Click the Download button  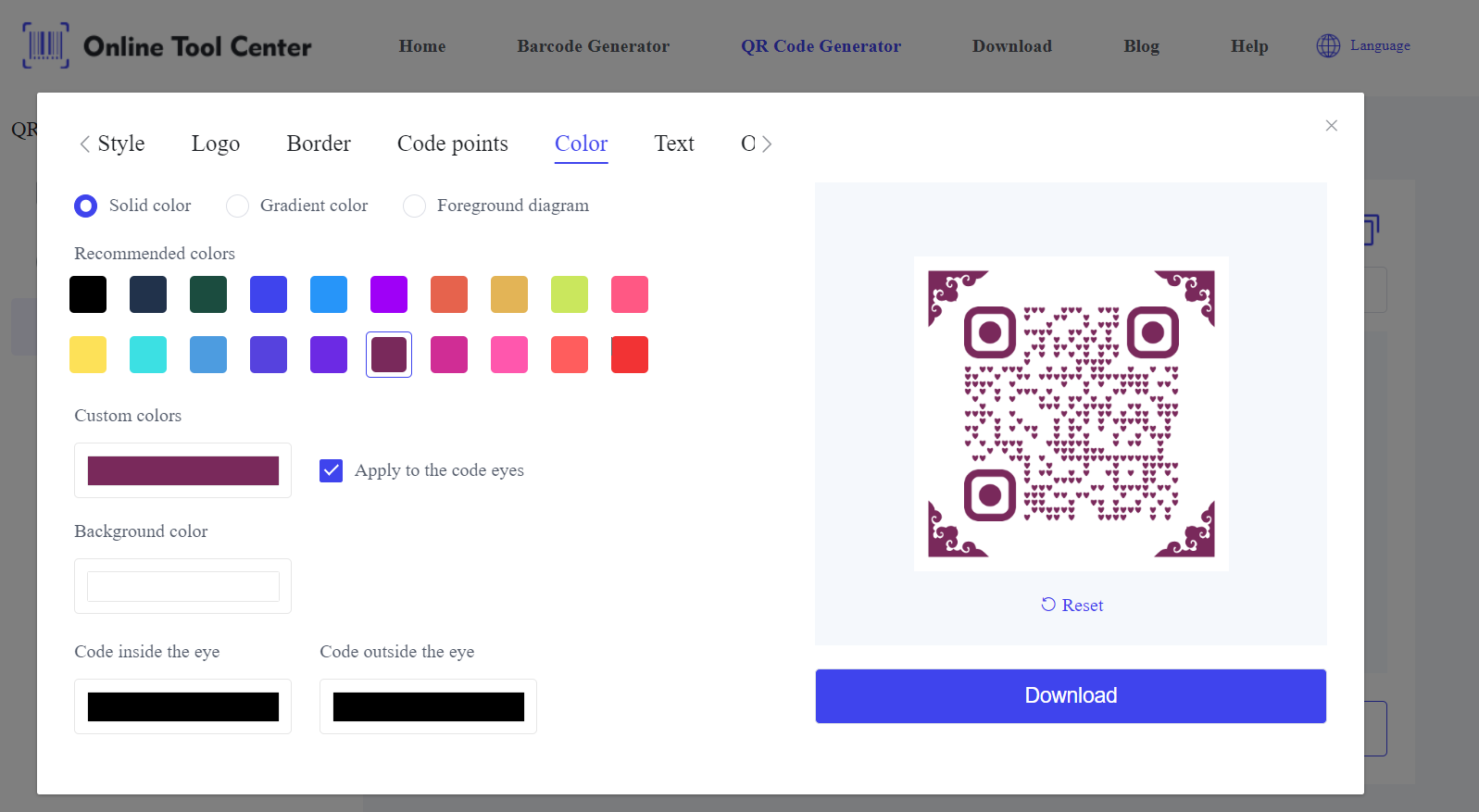click(x=1071, y=696)
